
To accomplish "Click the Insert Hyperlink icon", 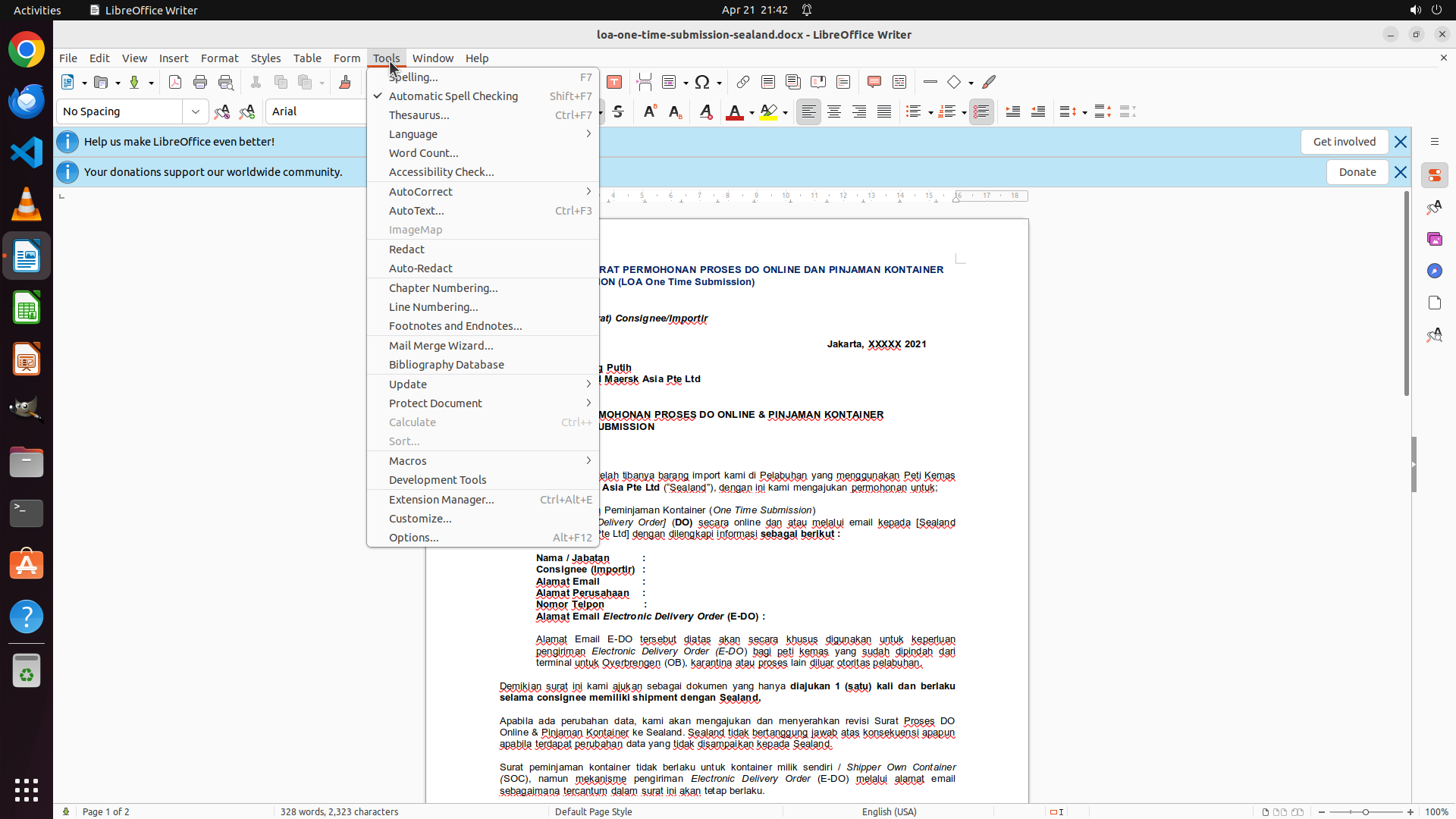I will tap(743, 83).
